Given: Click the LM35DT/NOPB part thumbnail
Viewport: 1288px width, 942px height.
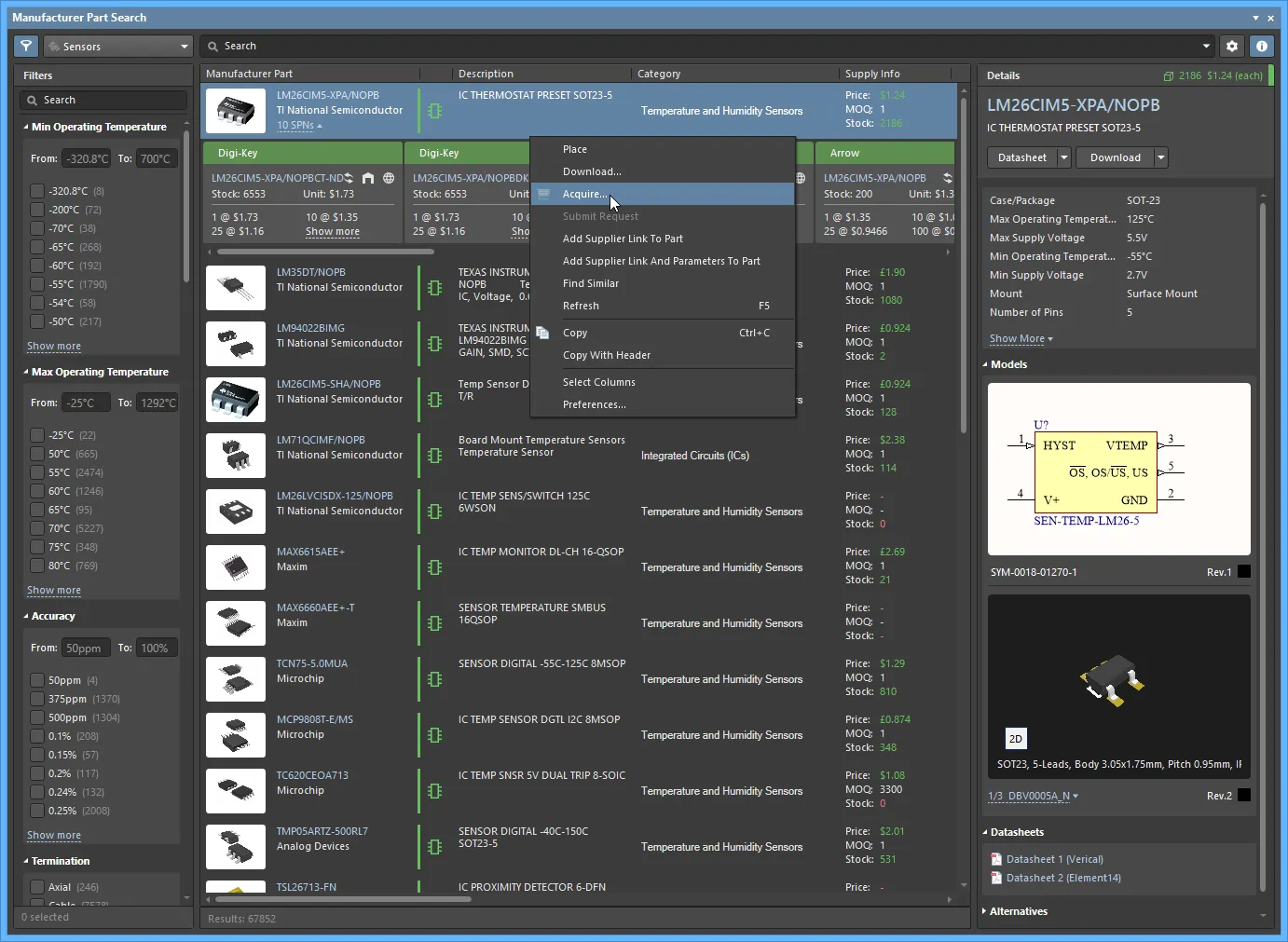Looking at the screenshot, I should 236,288.
